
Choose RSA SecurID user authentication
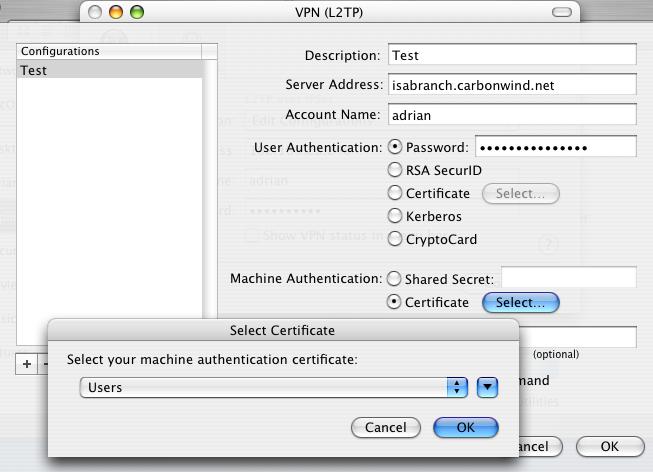pyautogui.click(x=395, y=170)
